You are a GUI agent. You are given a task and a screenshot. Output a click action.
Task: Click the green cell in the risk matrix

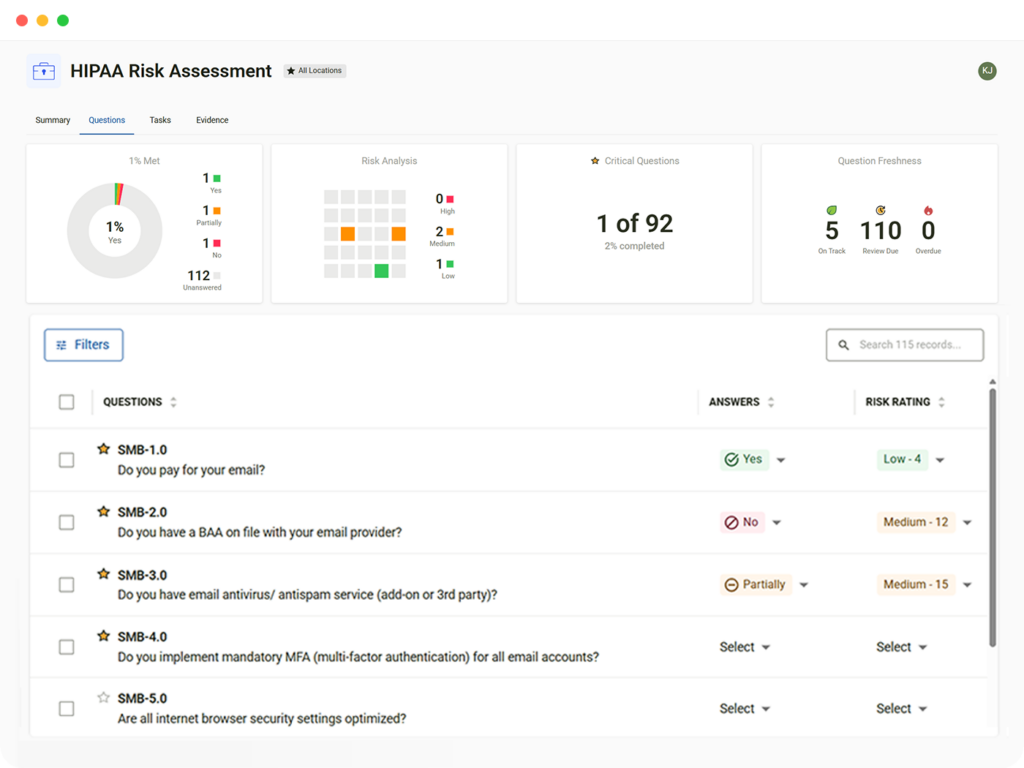coord(381,270)
